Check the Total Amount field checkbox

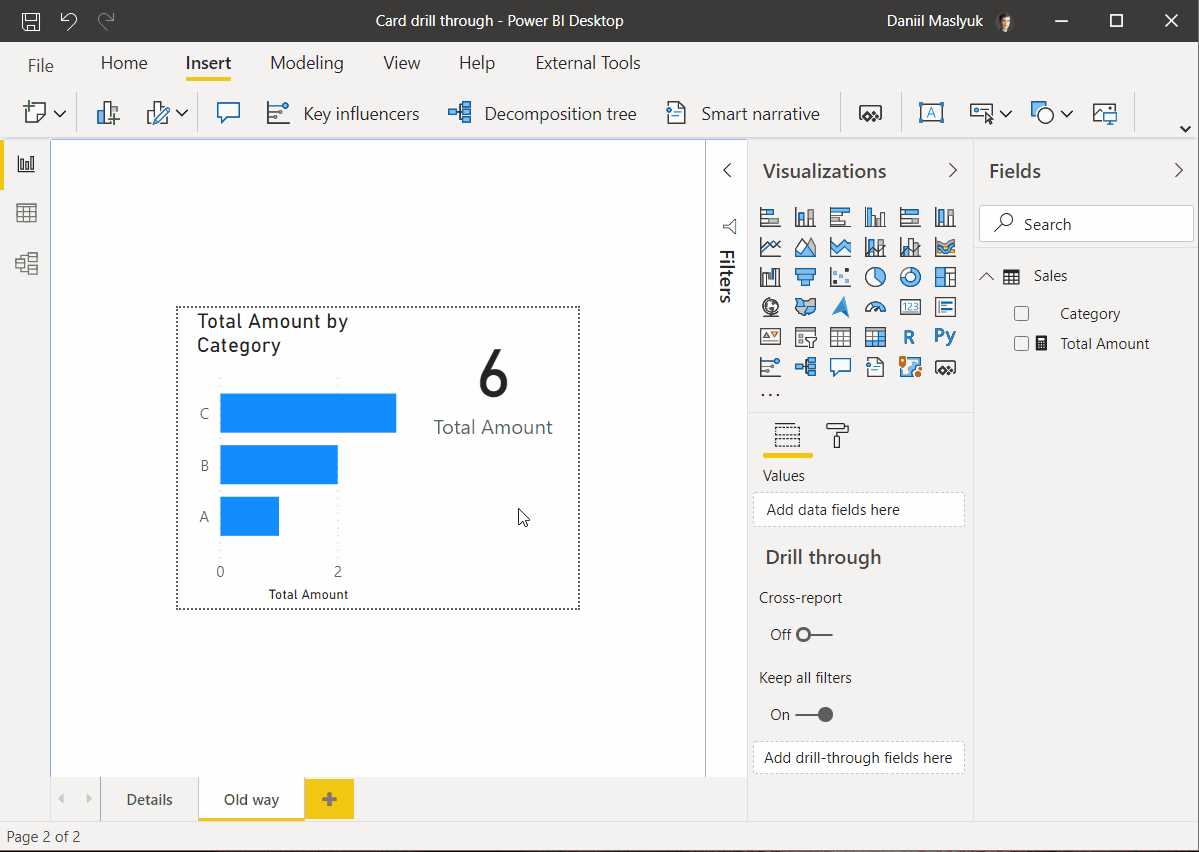(1021, 343)
